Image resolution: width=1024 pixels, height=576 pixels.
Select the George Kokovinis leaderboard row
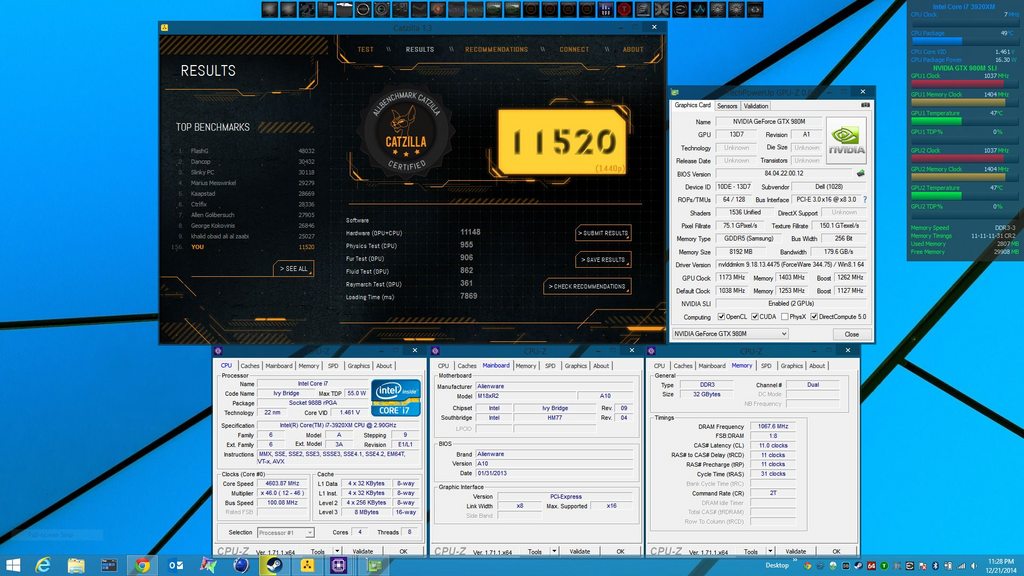point(246,225)
